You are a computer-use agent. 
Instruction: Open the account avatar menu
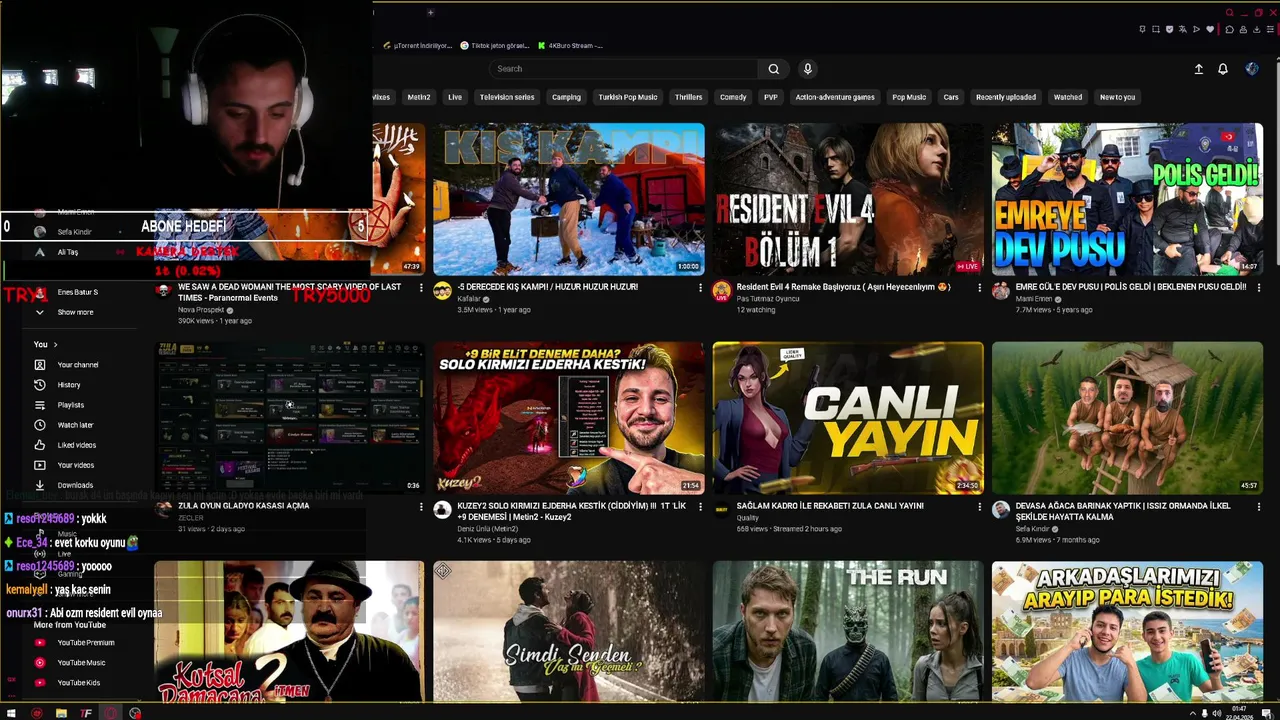coord(1252,69)
